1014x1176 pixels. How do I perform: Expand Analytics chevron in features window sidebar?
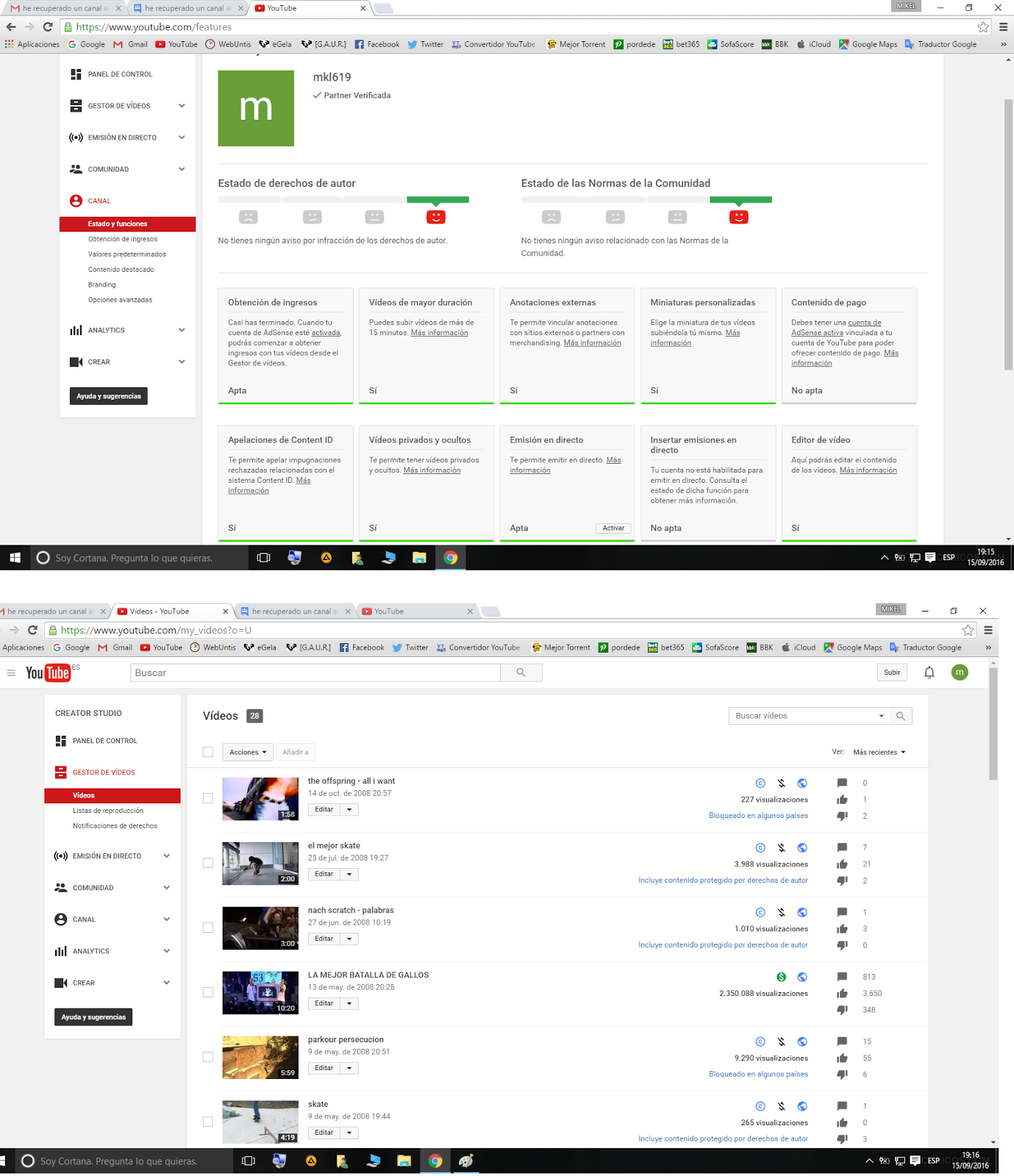182,330
